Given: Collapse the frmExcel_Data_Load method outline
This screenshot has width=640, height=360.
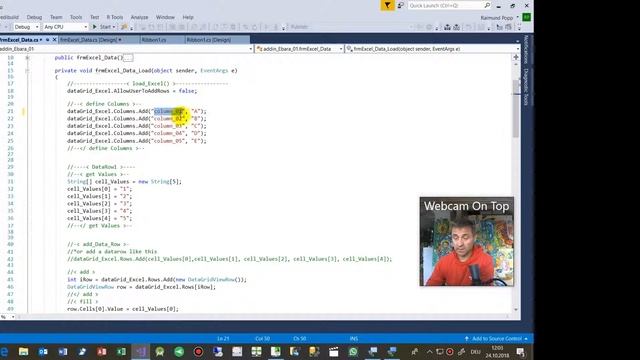Looking at the screenshot, I should pos(27,71).
